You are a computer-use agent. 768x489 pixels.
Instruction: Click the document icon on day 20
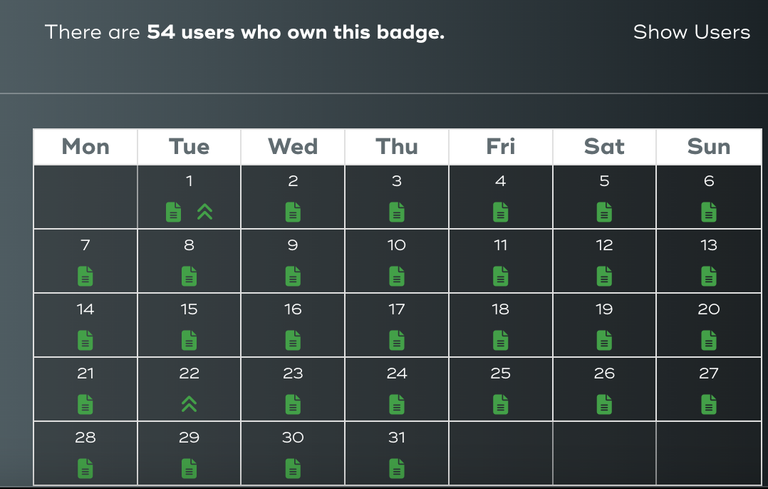(709, 341)
